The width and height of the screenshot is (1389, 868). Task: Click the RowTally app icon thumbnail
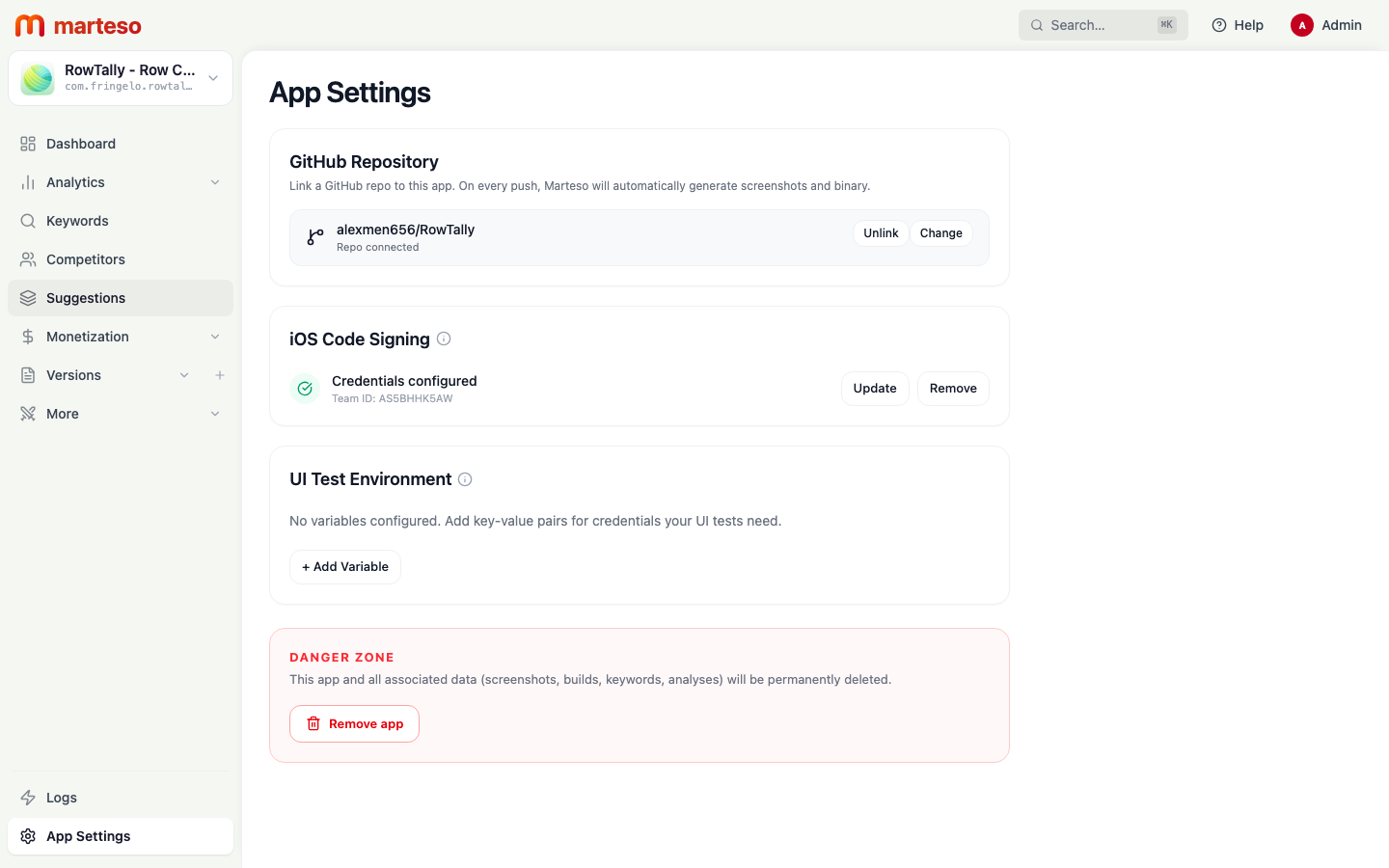coord(38,78)
